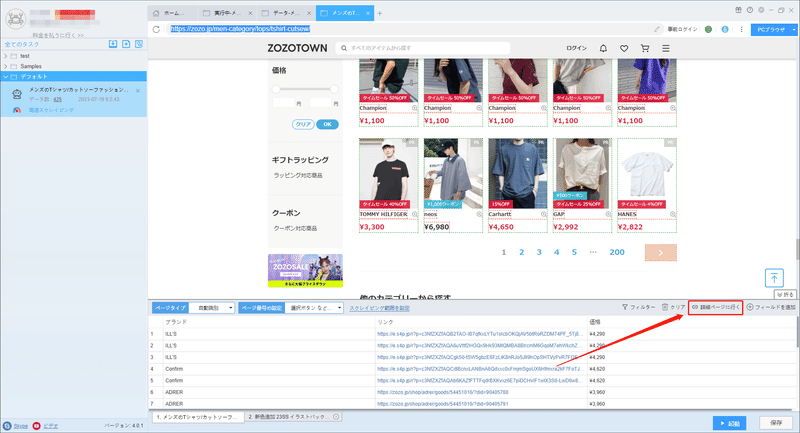
Task: Click ZOZOTOWN ログイン link
Action: [577, 48]
